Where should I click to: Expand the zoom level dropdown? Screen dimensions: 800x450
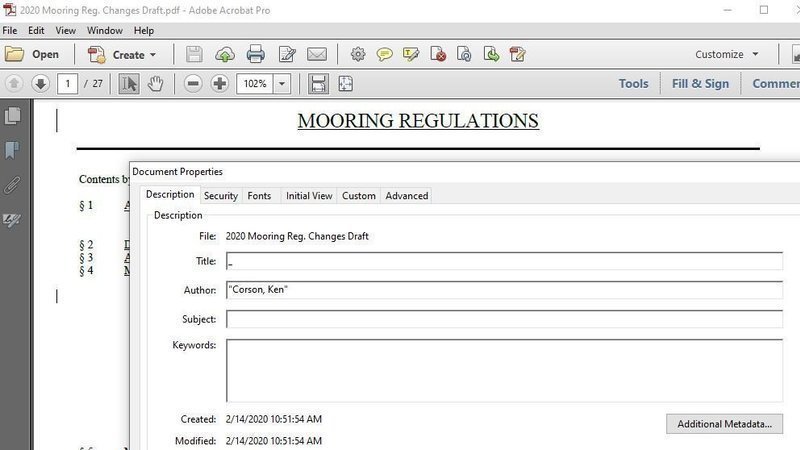[x=282, y=84]
